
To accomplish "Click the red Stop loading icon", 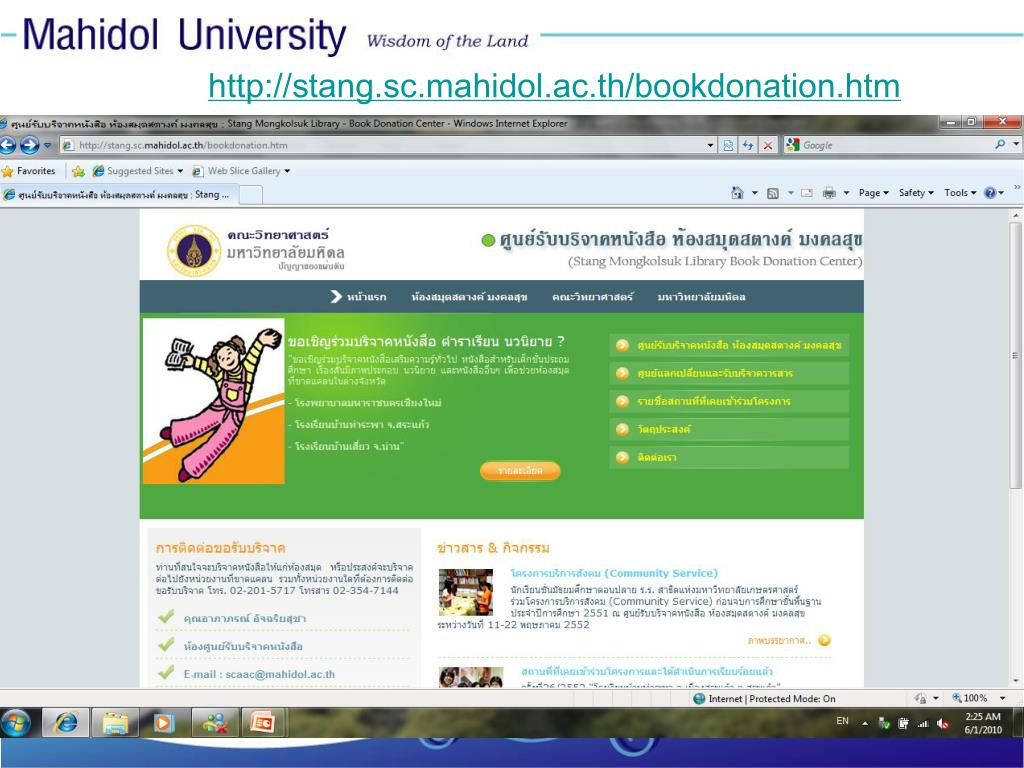I will pos(768,145).
